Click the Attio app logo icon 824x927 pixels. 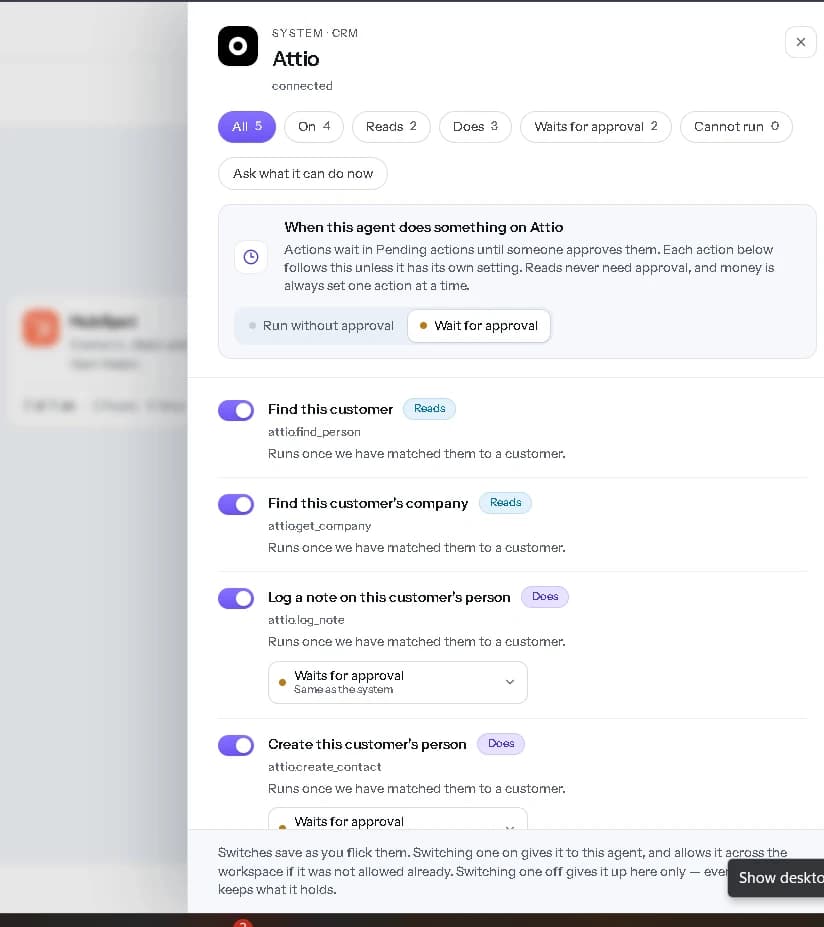[x=238, y=46]
